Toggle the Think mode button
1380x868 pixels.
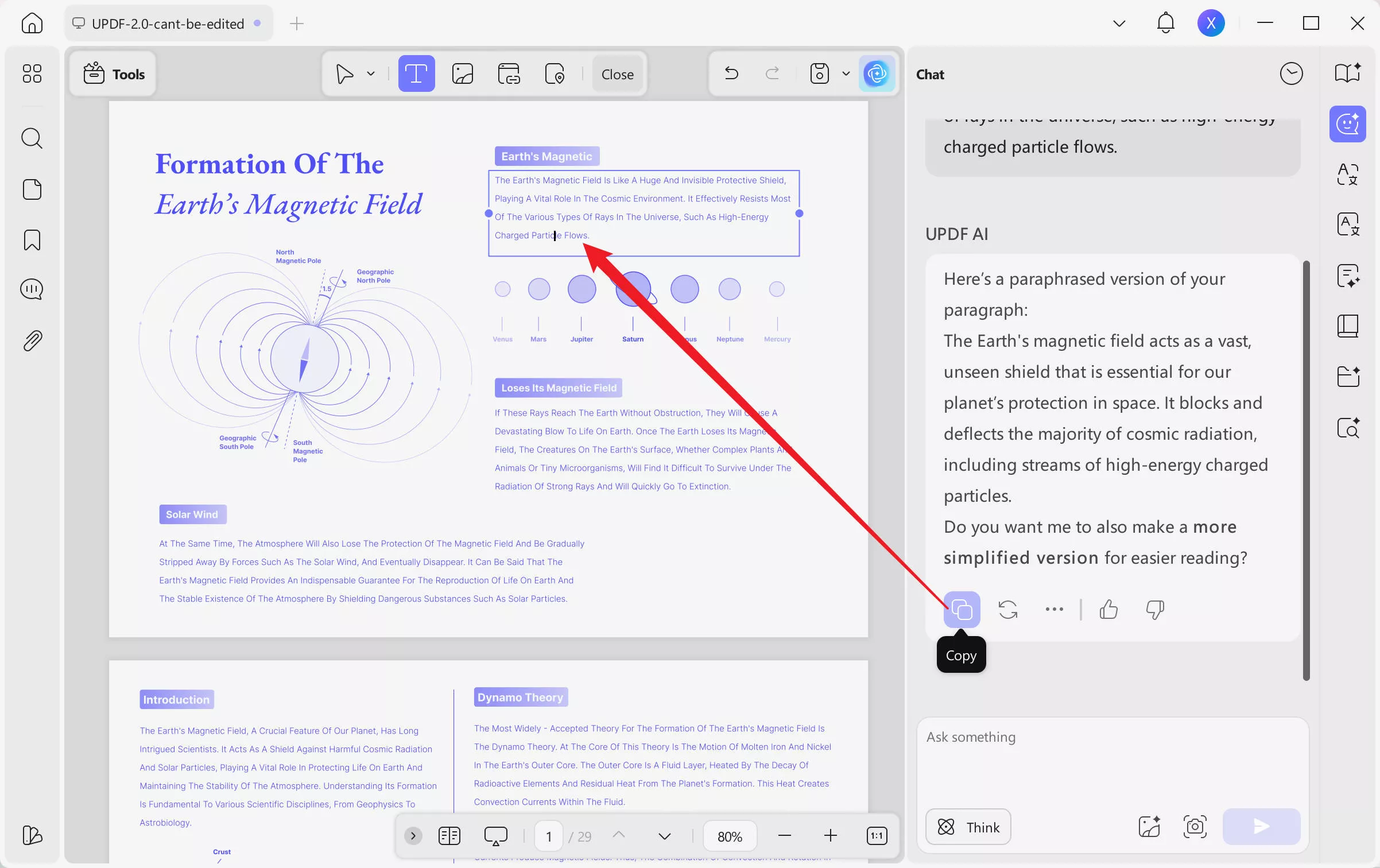968,827
